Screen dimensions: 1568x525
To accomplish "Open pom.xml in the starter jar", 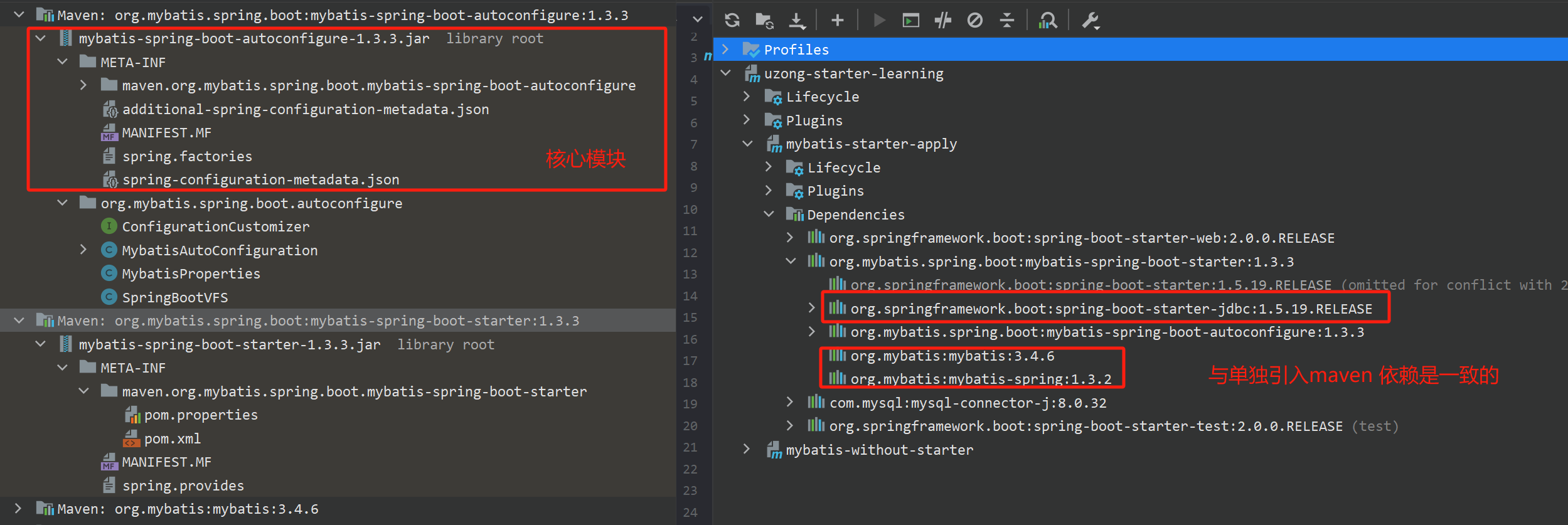I will (173, 438).
